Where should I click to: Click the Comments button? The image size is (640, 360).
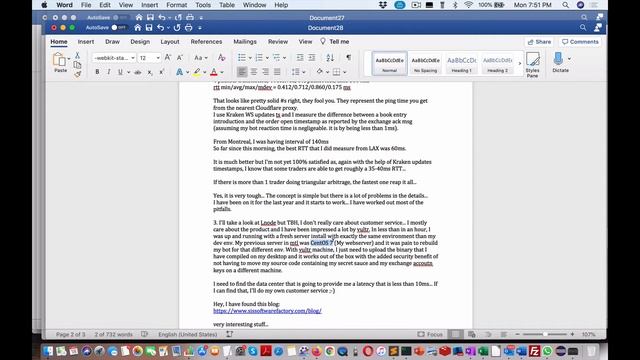(580, 42)
